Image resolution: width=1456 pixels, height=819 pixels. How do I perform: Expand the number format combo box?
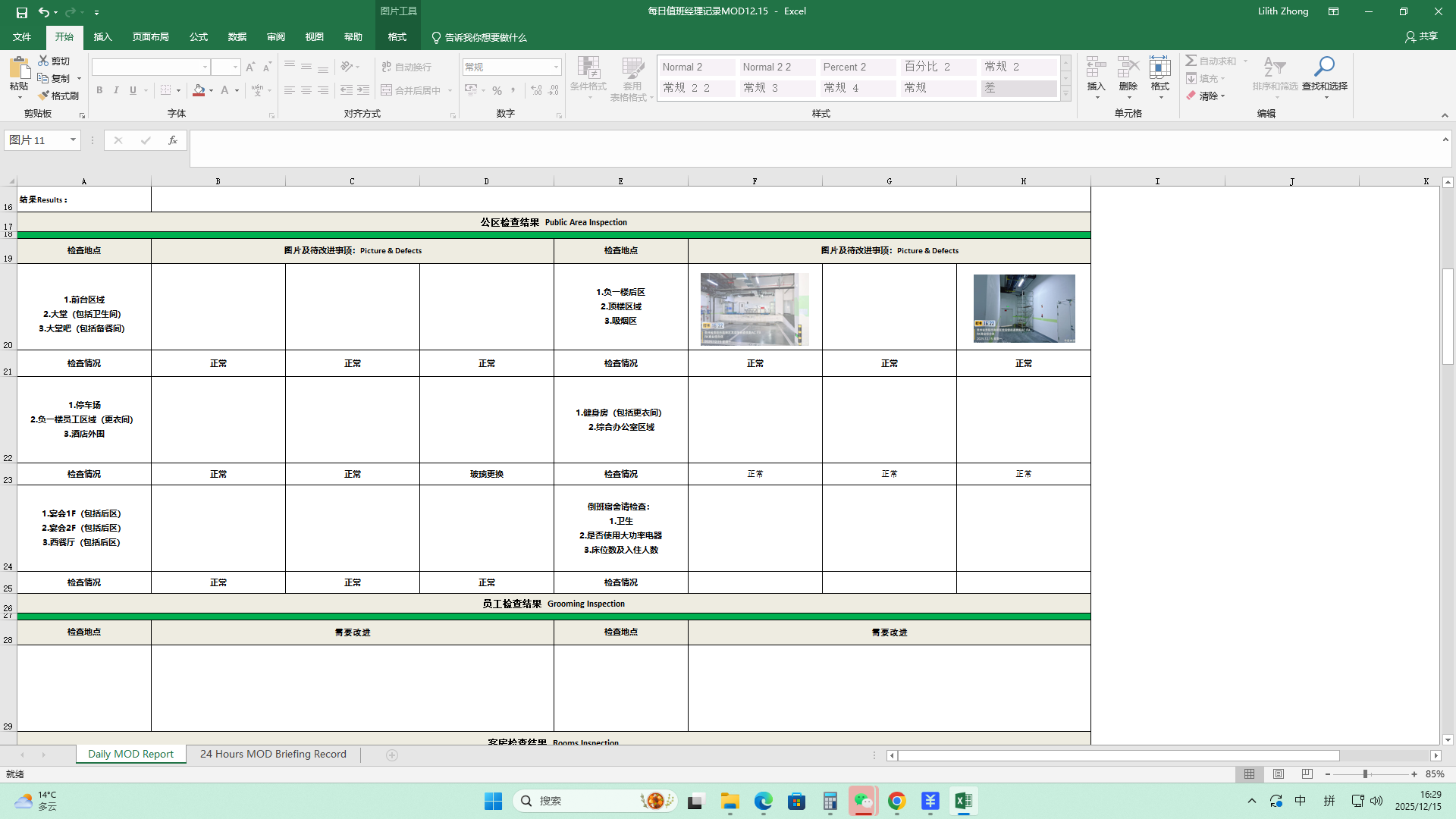(x=556, y=67)
